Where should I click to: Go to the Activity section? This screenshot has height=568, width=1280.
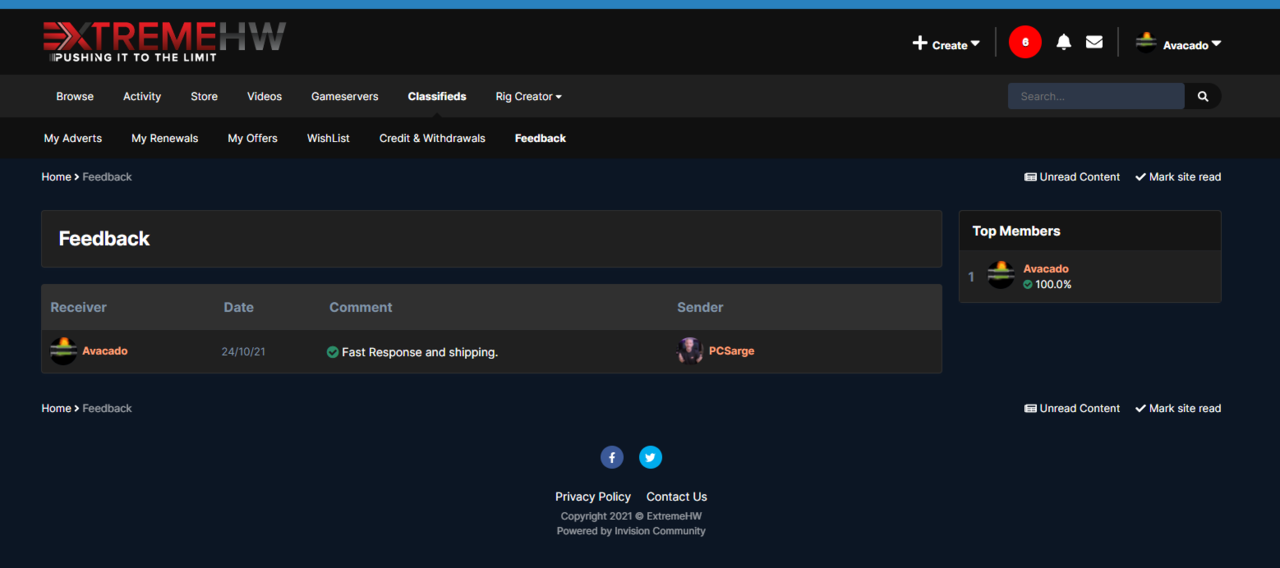pos(142,96)
